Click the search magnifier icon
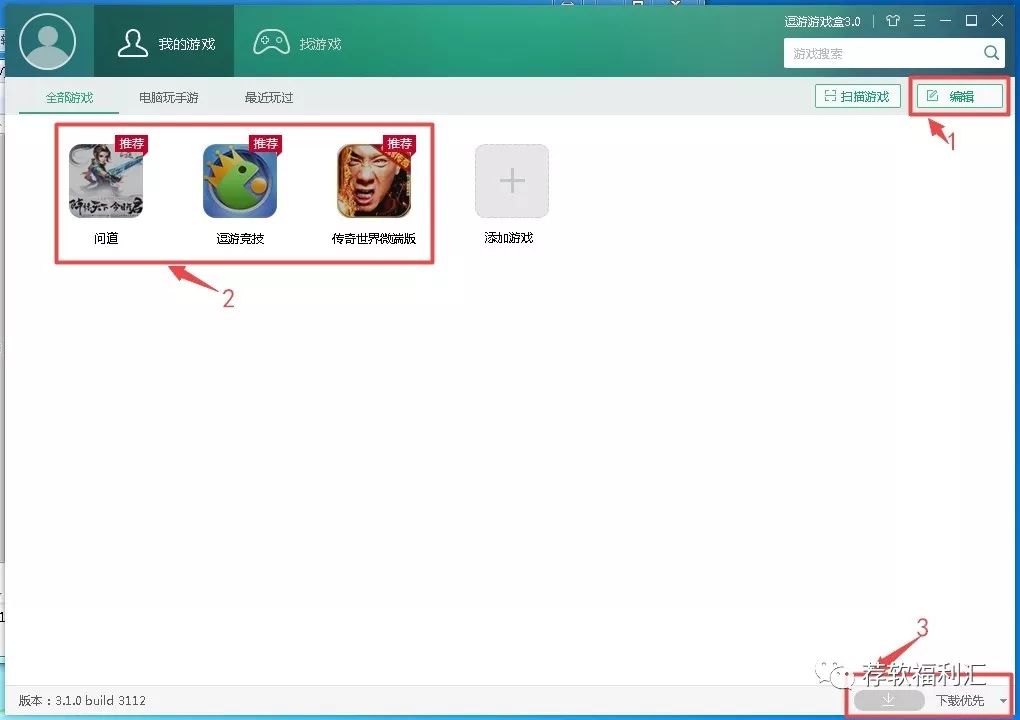This screenshot has height=720, width=1020. 990,52
